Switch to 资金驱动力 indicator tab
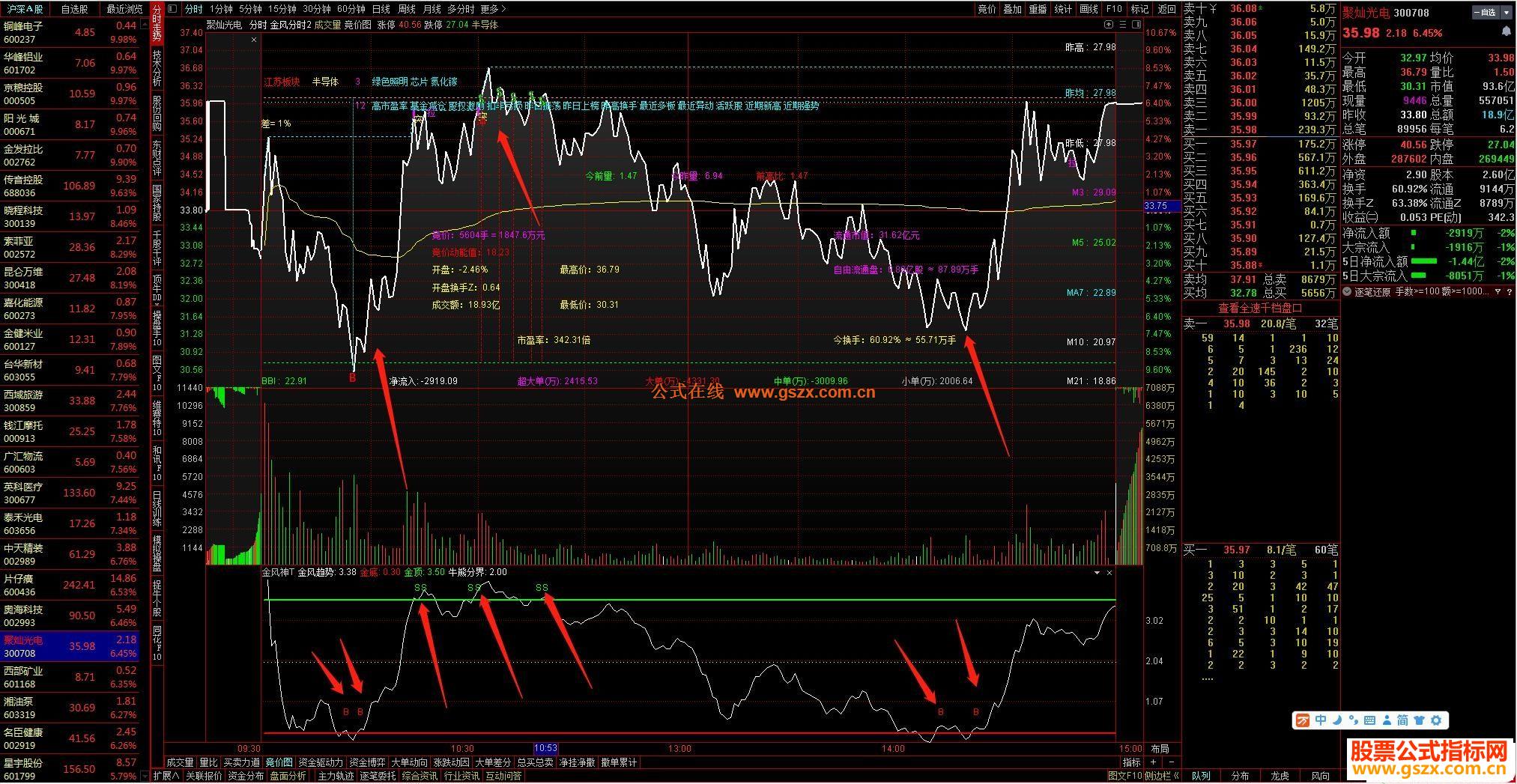Viewport: 1517px width, 784px height. pyautogui.click(x=321, y=762)
